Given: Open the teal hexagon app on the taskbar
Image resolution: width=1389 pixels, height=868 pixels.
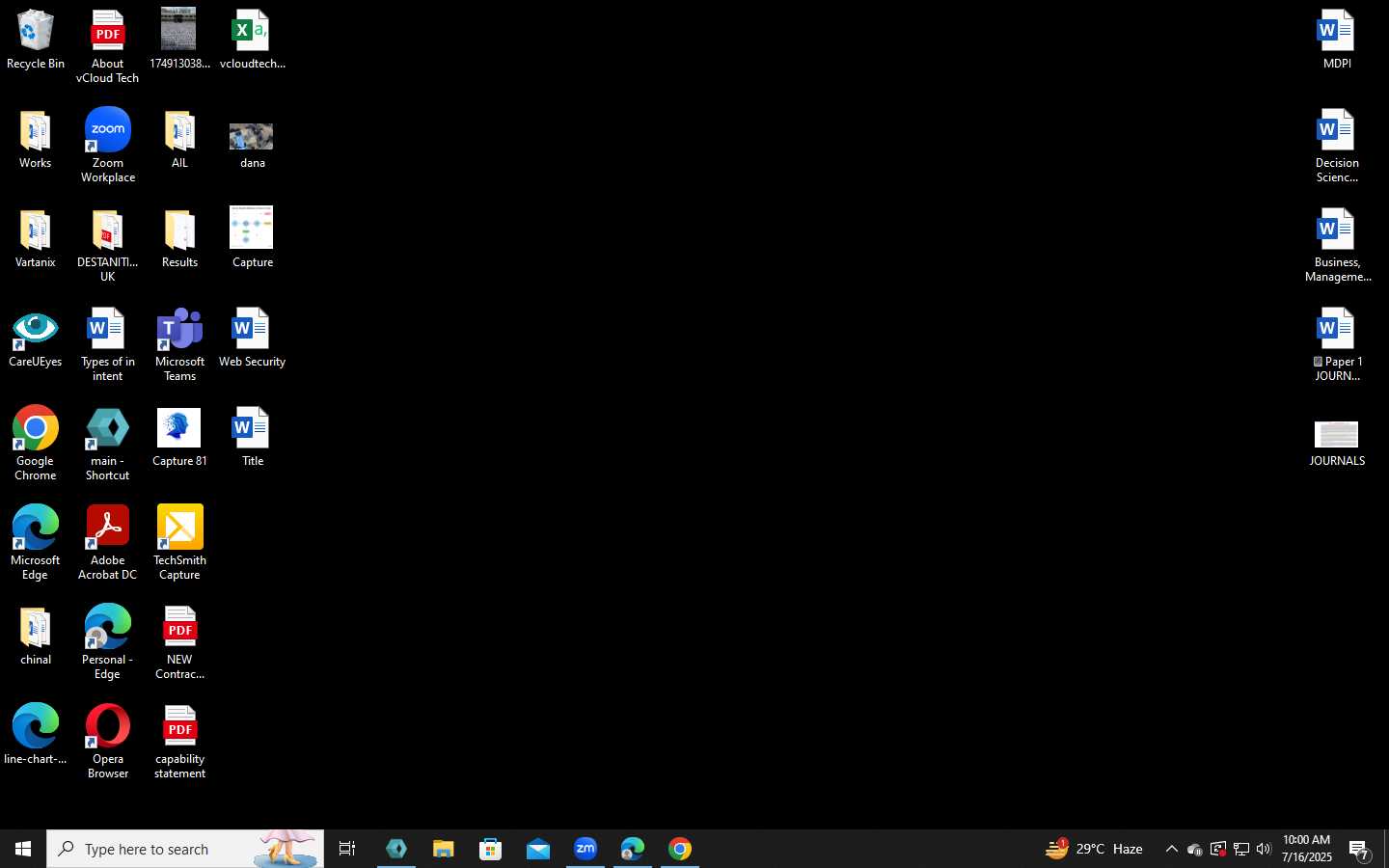Looking at the screenshot, I should 396,849.
